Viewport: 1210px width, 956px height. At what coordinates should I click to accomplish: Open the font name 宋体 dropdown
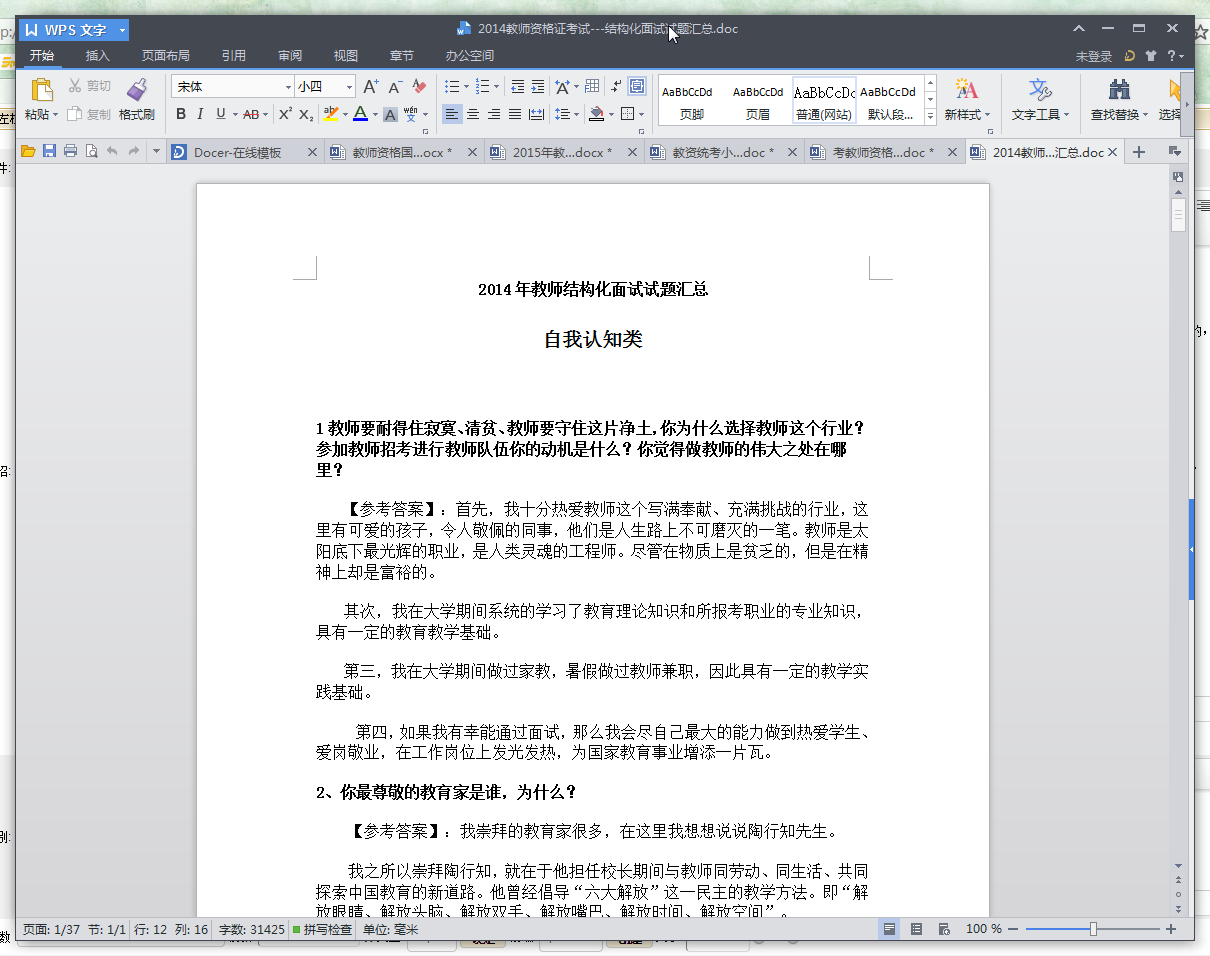pyautogui.click(x=288, y=87)
